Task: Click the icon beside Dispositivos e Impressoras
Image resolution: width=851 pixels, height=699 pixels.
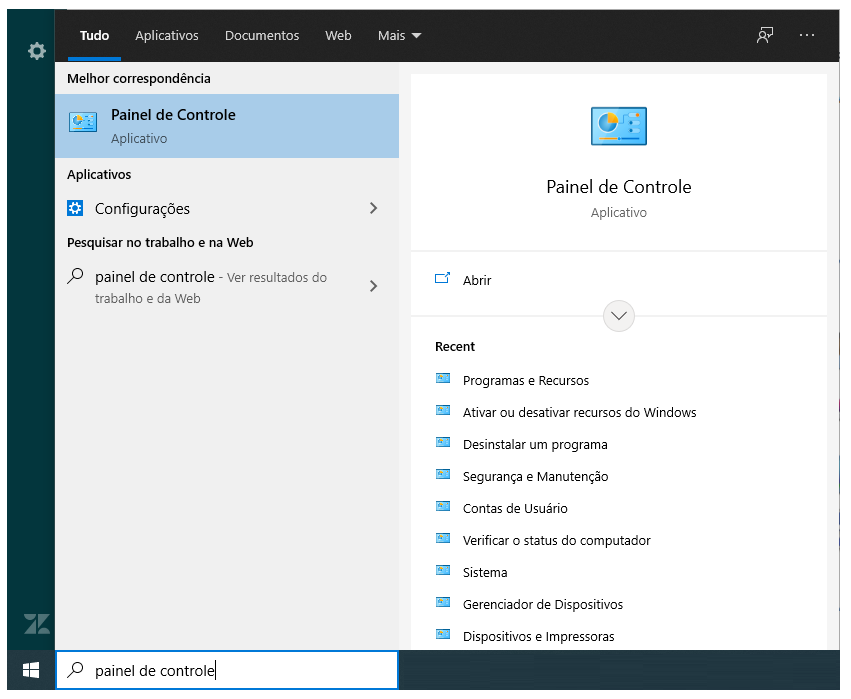Action: click(443, 634)
